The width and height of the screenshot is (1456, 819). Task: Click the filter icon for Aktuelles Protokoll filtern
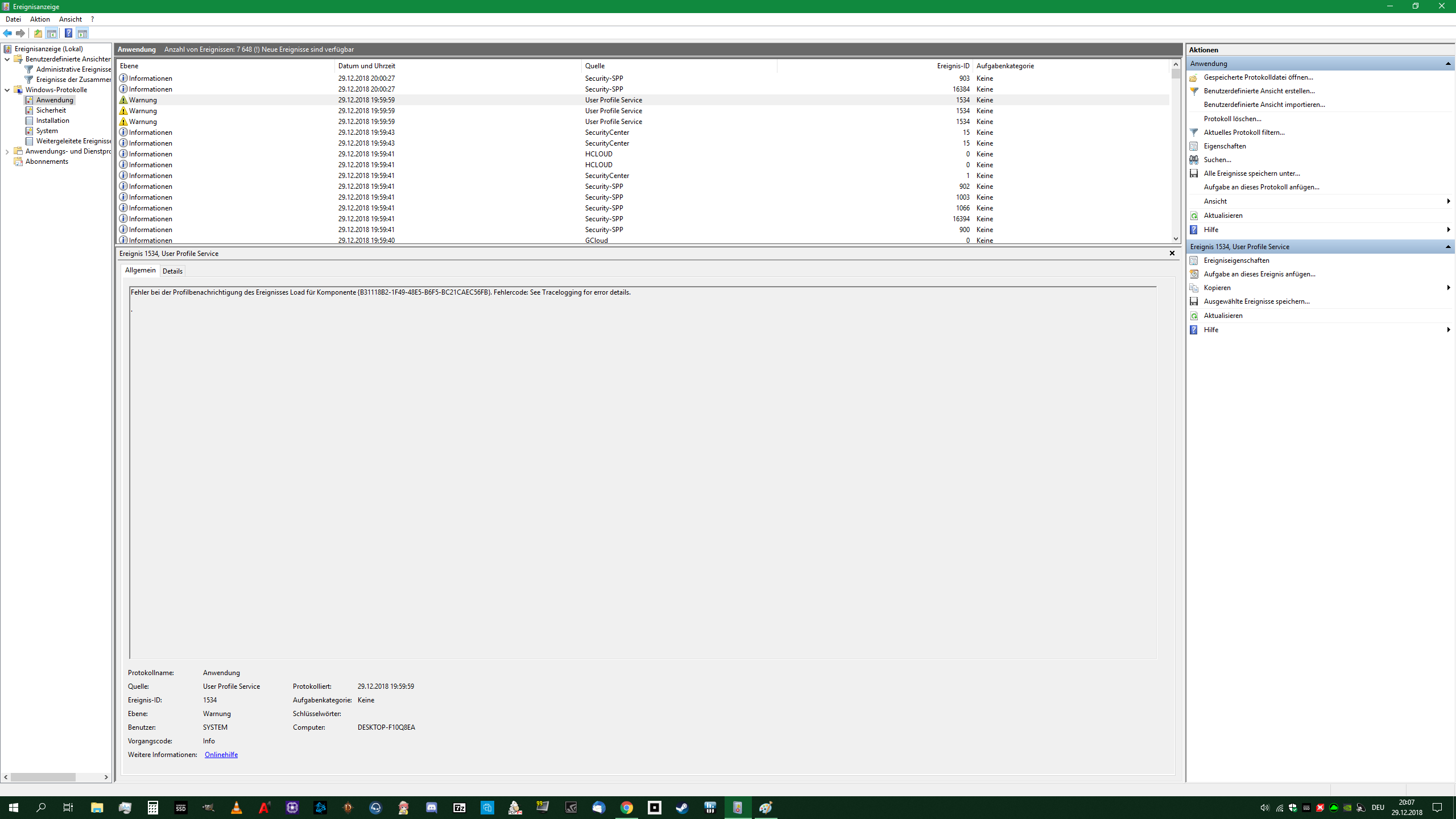point(1194,133)
